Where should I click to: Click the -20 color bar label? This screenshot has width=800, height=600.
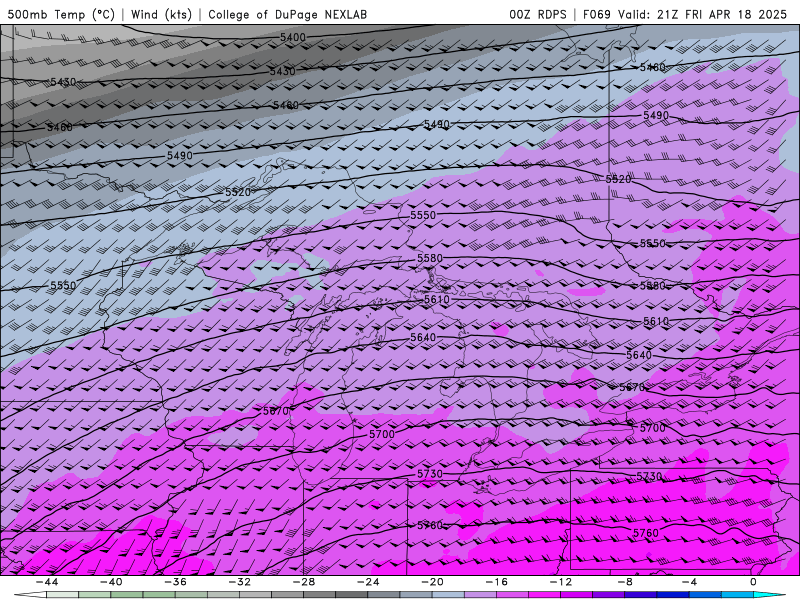(432, 582)
